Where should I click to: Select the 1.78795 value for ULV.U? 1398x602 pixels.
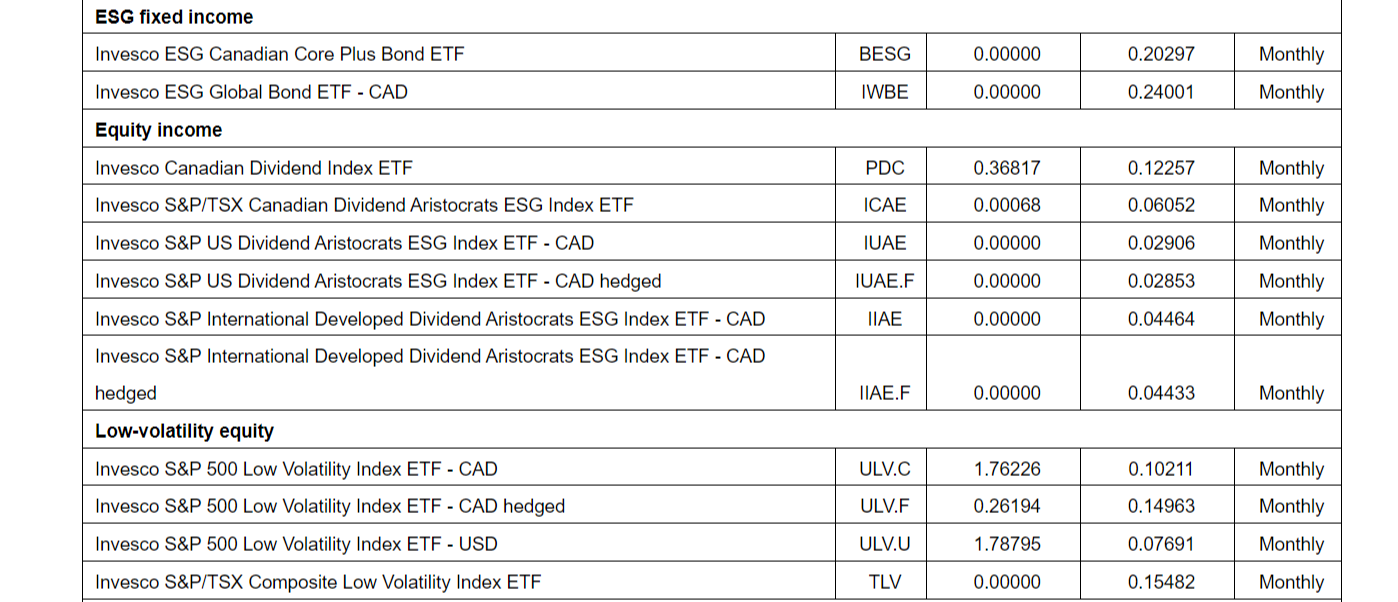[1007, 544]
